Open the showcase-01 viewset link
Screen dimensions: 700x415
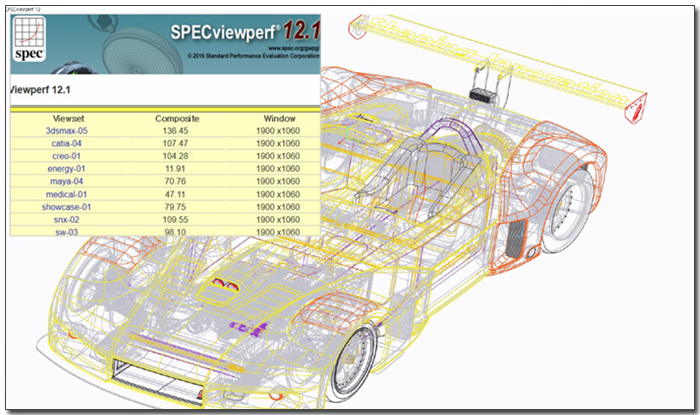[67, 207]
